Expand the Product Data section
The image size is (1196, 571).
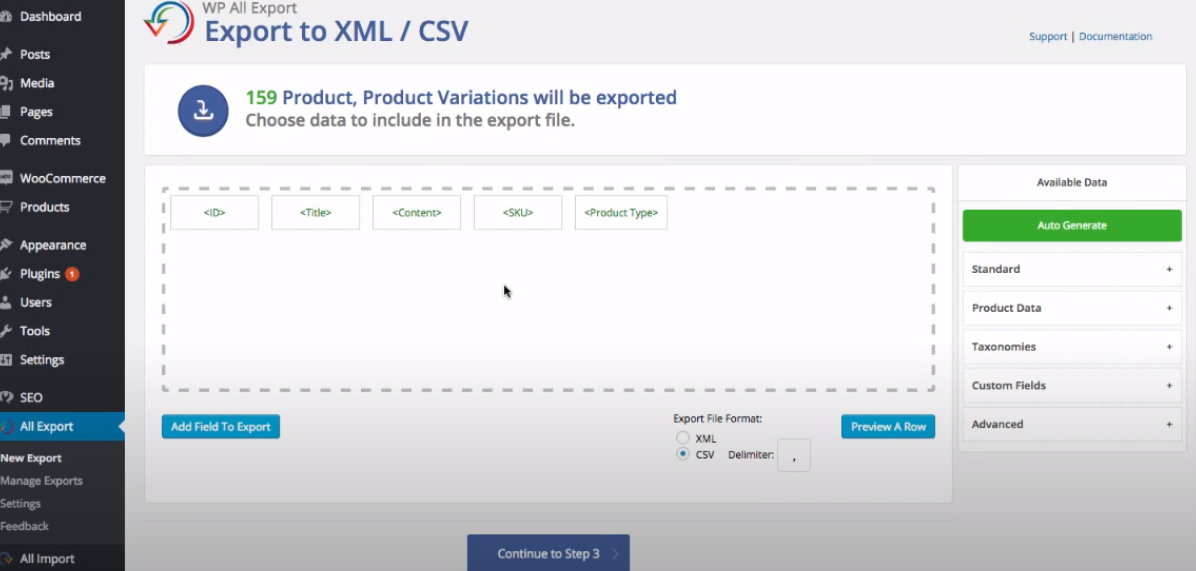(1072, 308)
